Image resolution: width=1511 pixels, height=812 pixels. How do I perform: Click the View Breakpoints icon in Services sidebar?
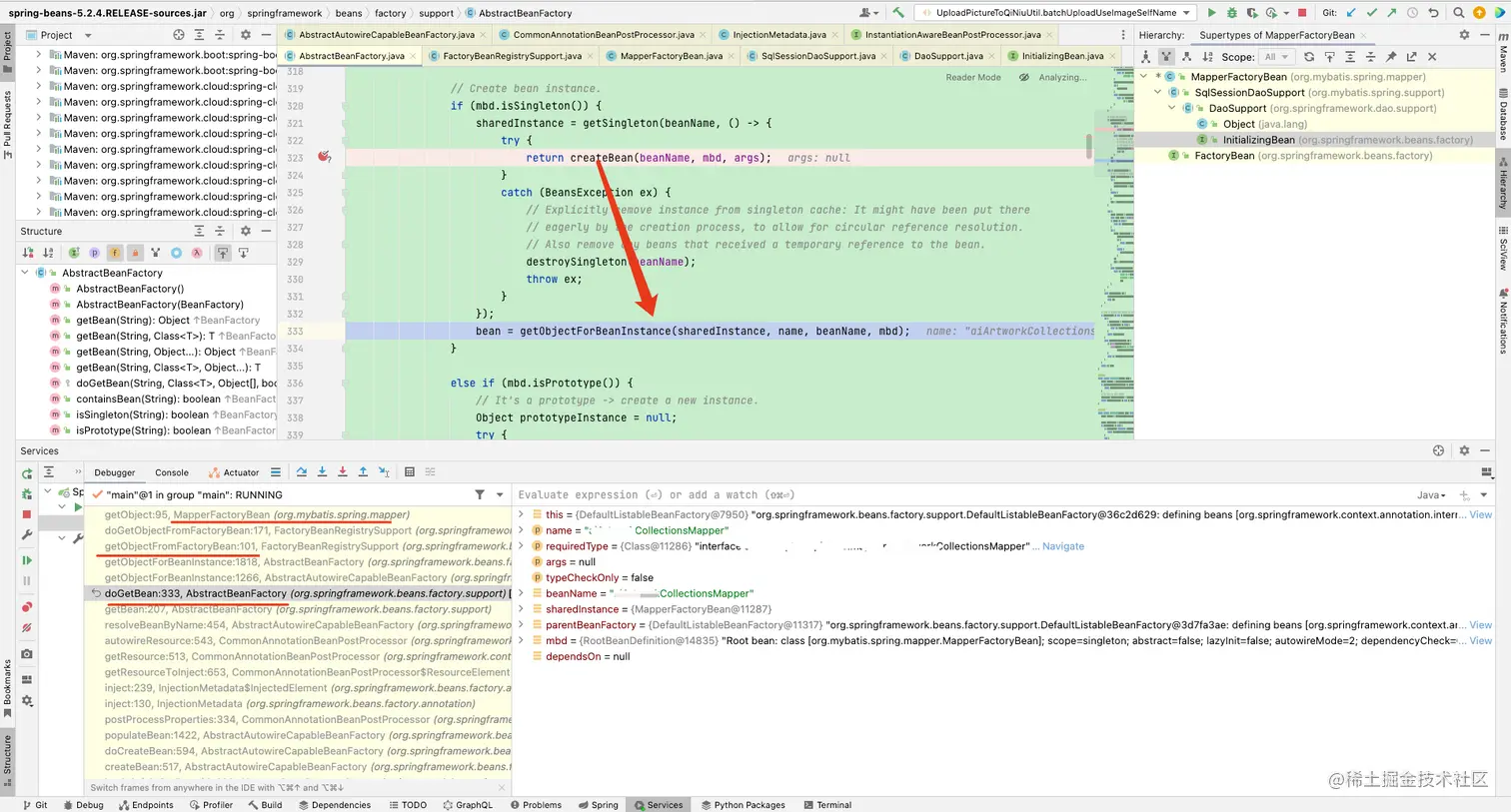[27, 607]
